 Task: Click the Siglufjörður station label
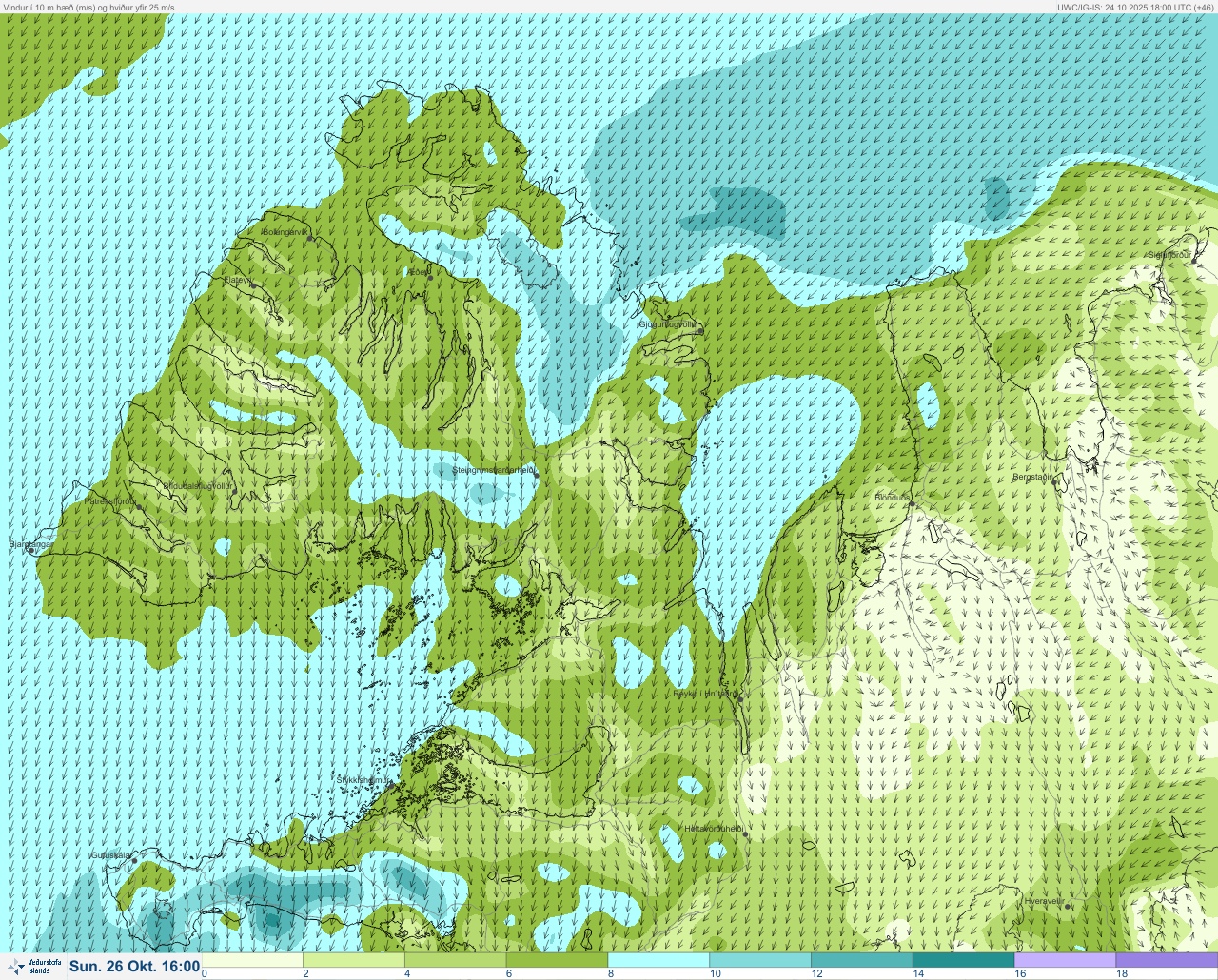click(x=1169, y=255)
